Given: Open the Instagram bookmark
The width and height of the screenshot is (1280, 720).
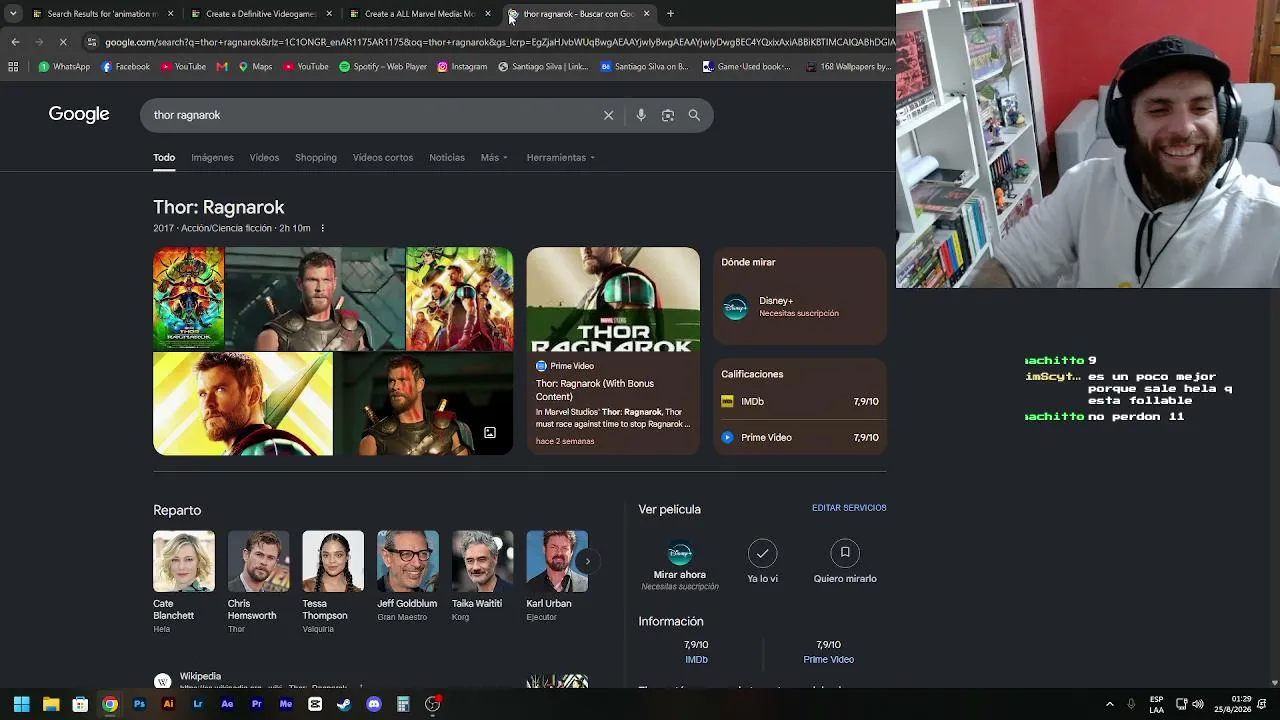Looking at the screenshot, I should 462,67.
